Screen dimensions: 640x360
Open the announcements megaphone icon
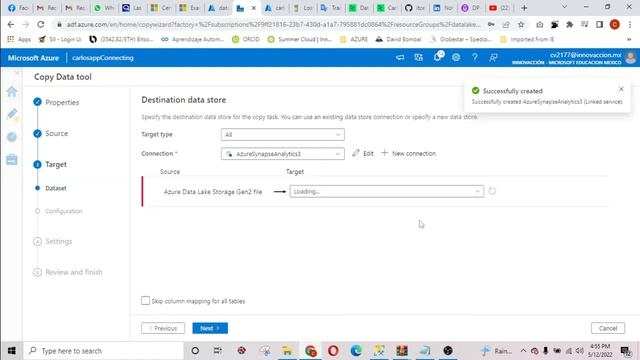[400, 58]
